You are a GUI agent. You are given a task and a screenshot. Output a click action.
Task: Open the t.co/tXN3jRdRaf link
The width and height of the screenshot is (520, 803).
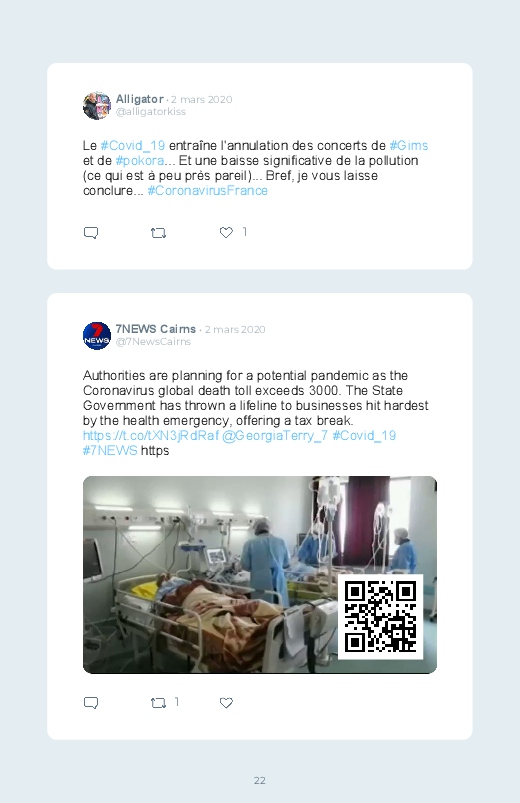point(151,436)
